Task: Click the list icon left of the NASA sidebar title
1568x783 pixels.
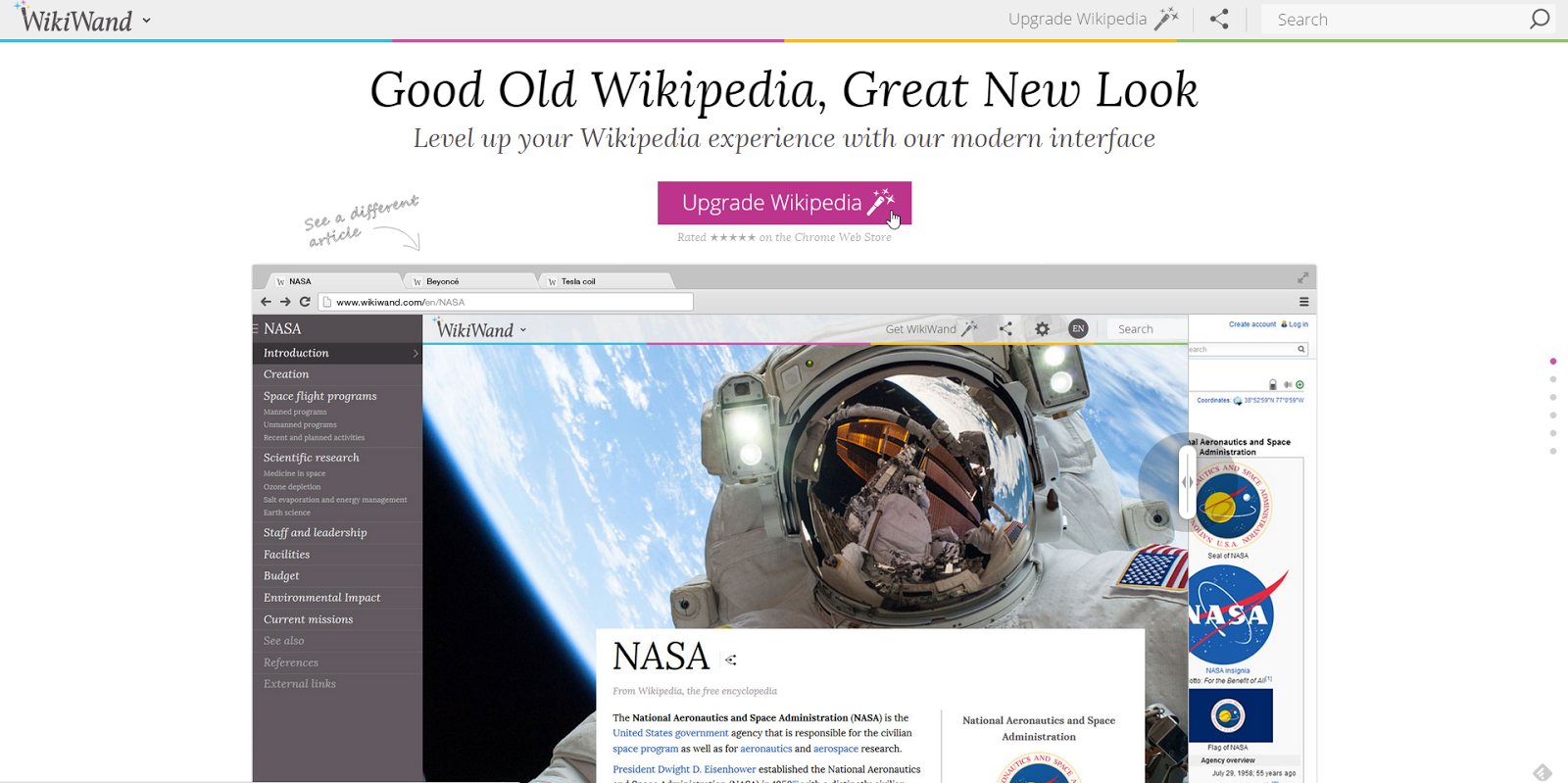Action: coord(256,328)
